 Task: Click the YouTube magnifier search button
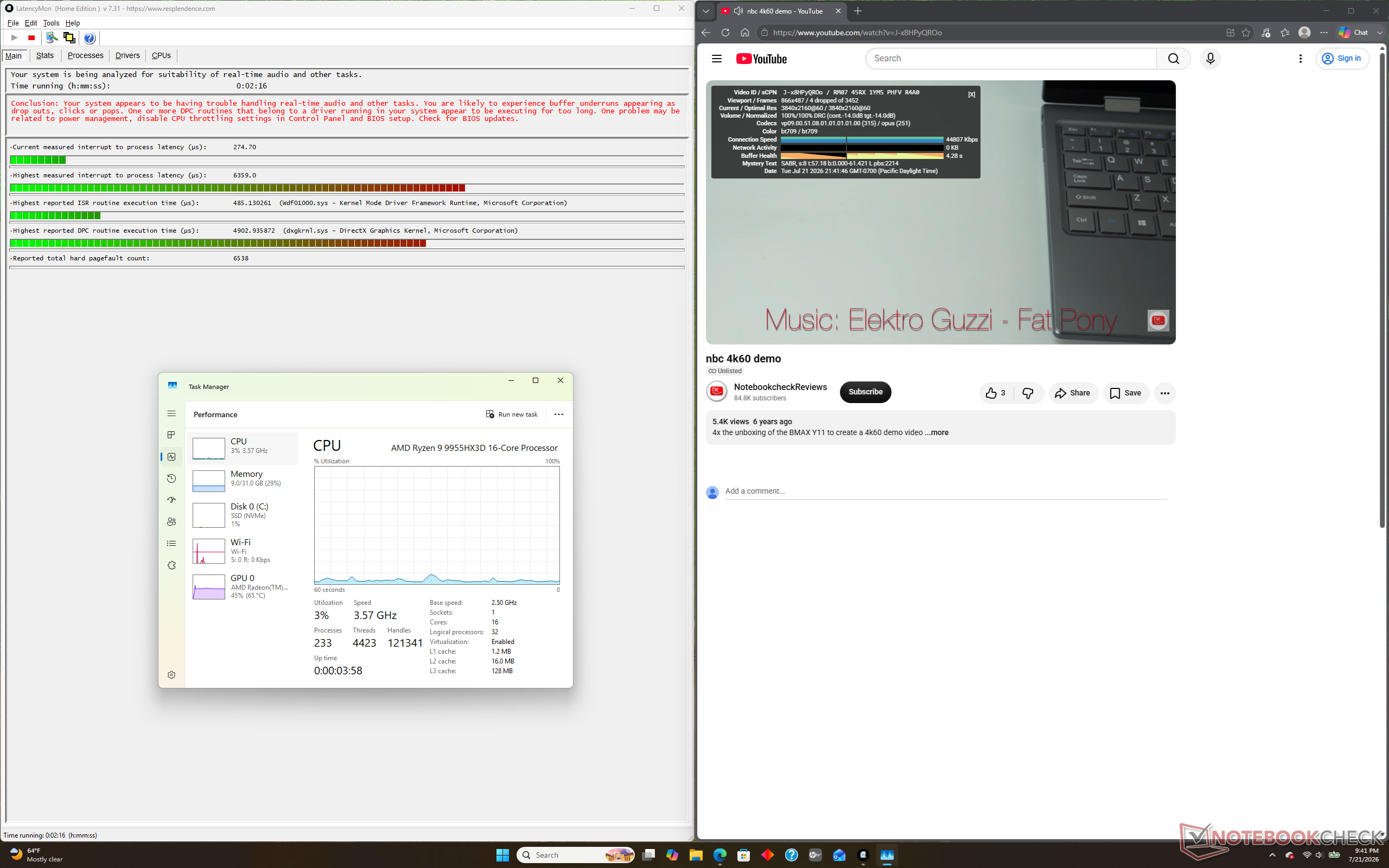click(x=1173, y=59)
